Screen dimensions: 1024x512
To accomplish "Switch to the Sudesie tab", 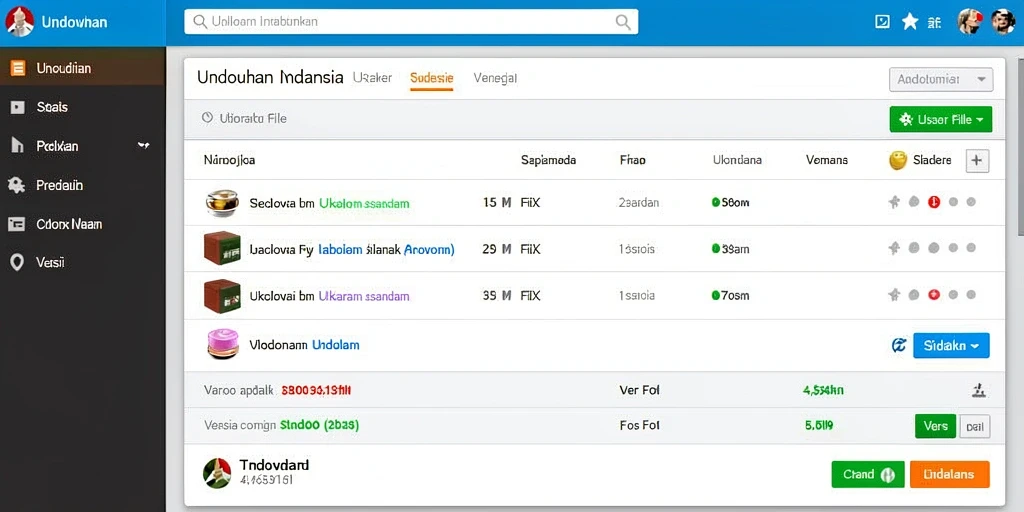I will [432, 78].
